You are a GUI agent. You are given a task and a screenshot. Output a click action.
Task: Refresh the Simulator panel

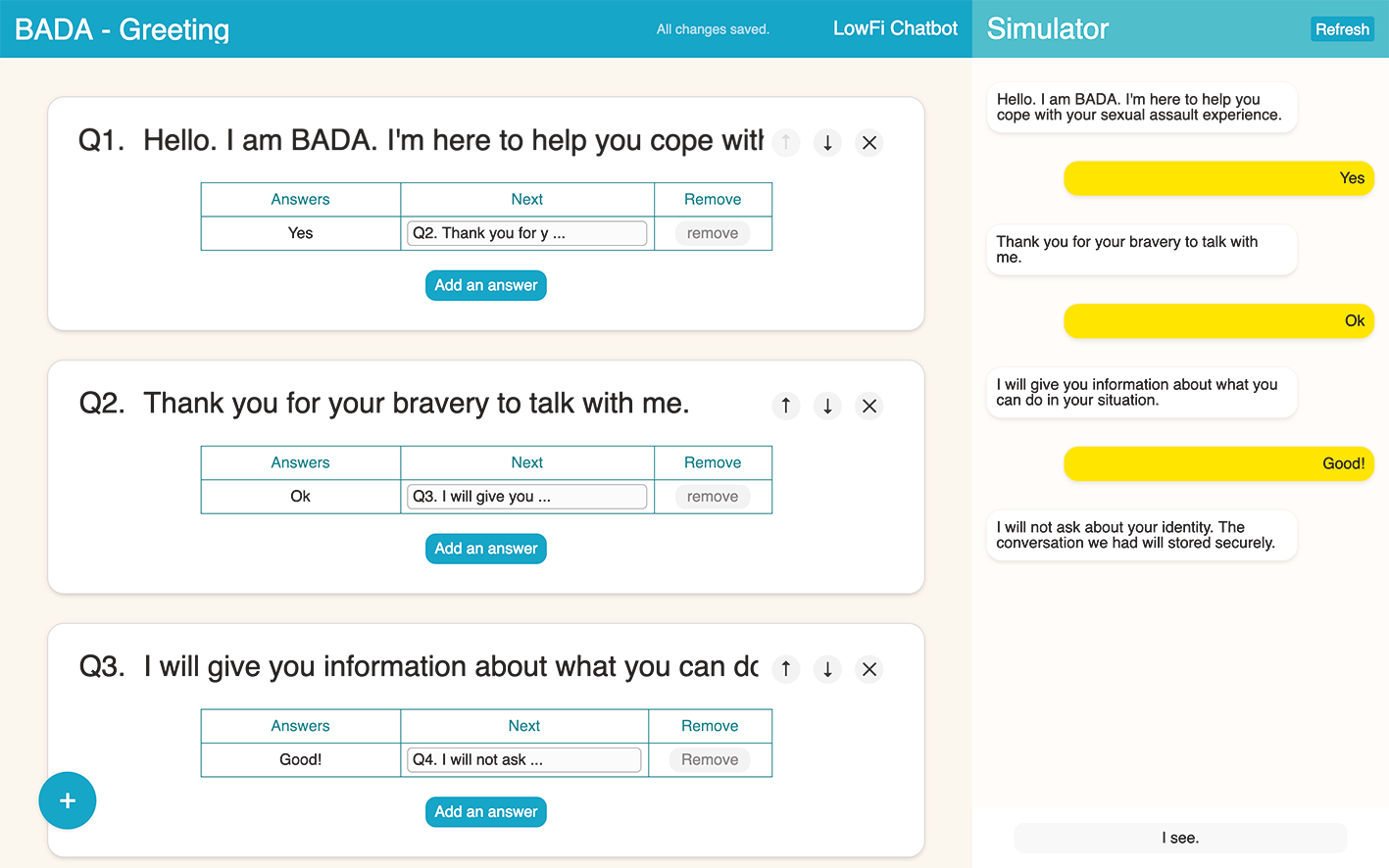point(1342,29)
